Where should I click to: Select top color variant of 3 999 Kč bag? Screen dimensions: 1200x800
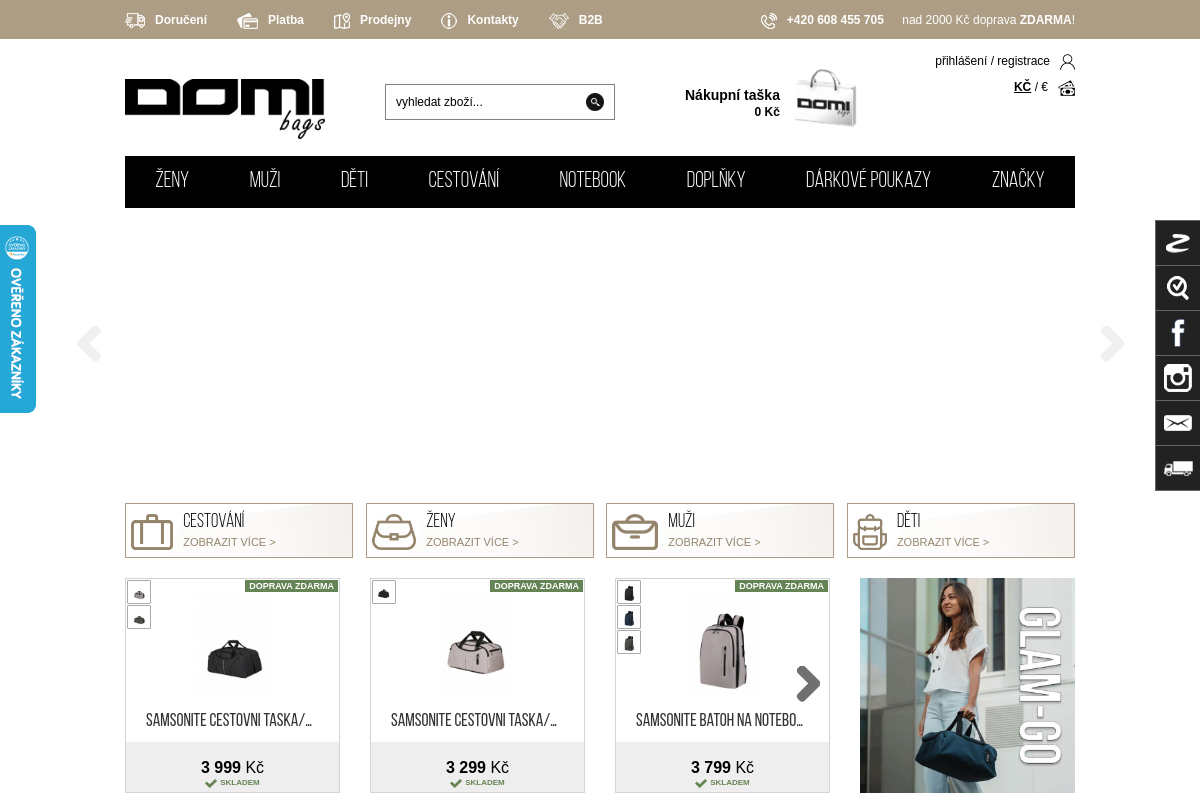point(139,593)
